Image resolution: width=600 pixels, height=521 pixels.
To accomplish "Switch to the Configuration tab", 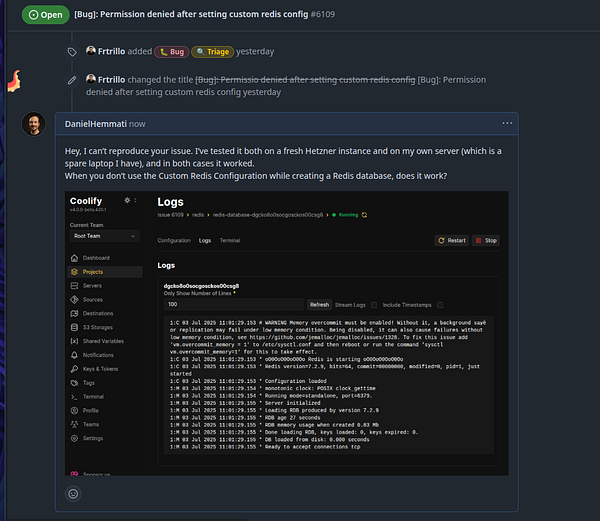I will (174, 240).
